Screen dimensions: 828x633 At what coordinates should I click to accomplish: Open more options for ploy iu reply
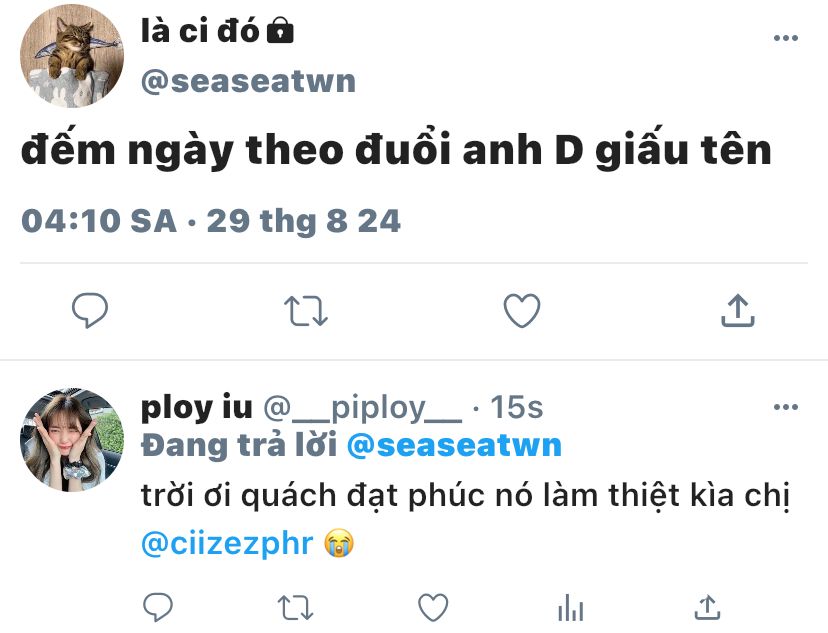pos(785,407)
